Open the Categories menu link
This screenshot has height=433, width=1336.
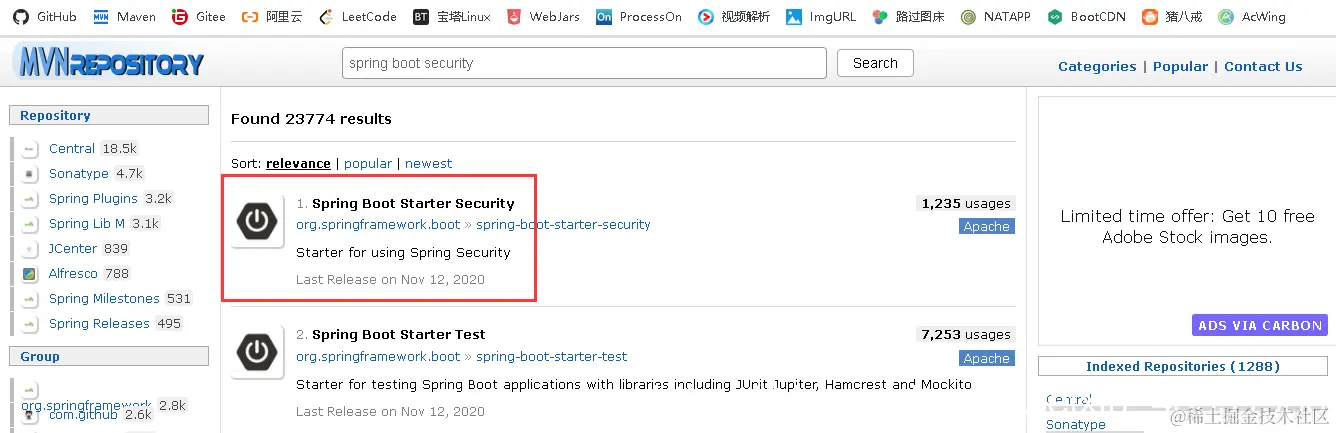(x=1097, y=66)
